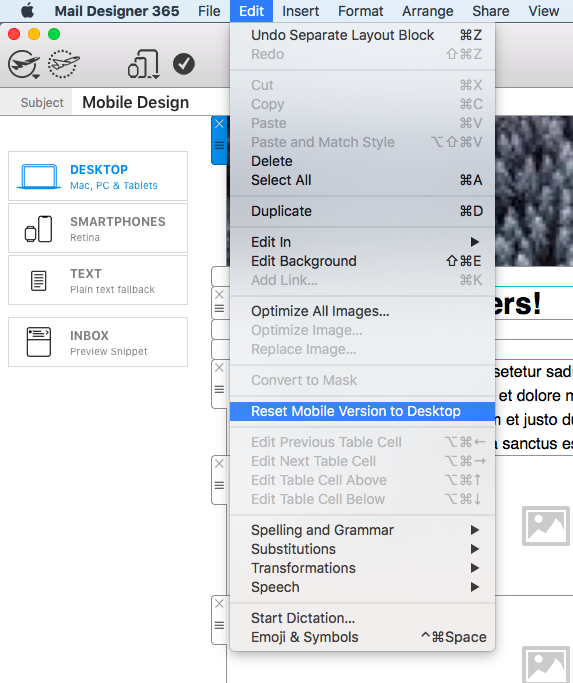Choose Reset Mobile Version to Desktop
Screen dimensions: 573x683
click(x=363, y=411)
